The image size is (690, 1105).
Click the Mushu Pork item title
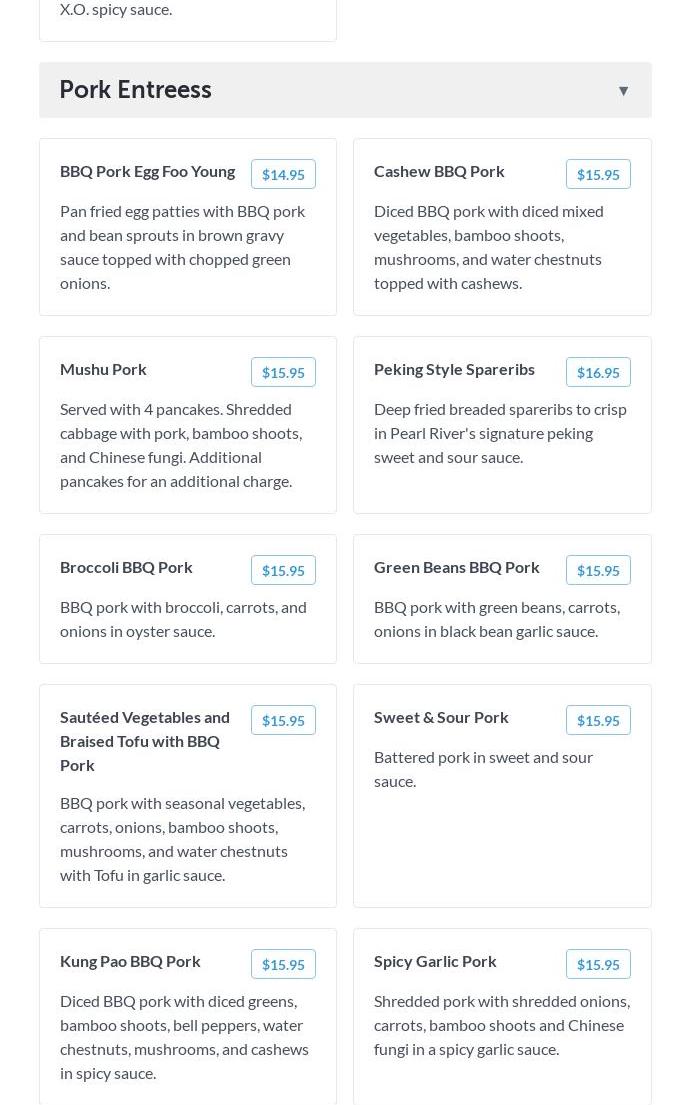pyautogui.click(x=103, y=369)
